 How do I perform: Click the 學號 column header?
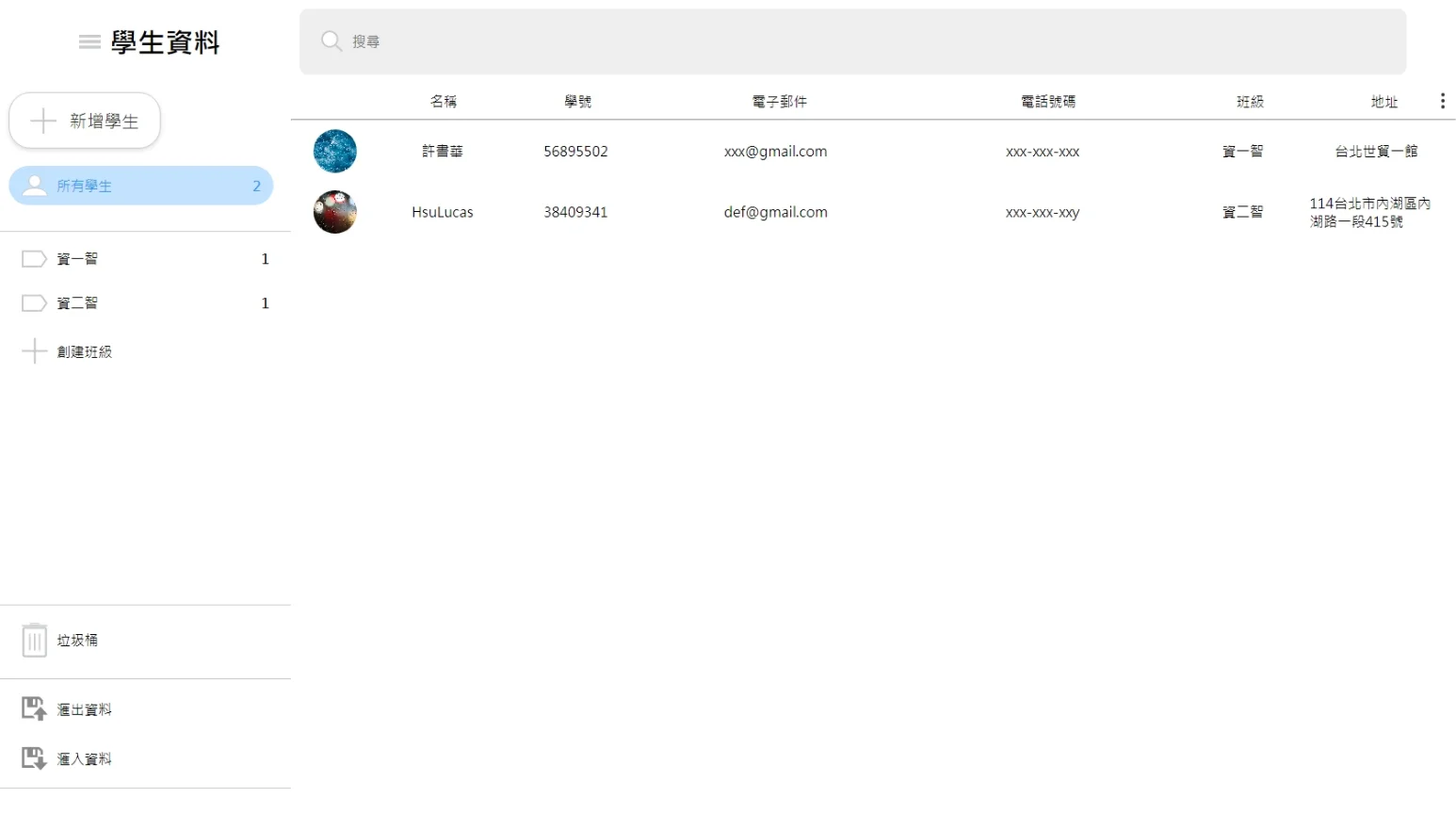[577, 102]
